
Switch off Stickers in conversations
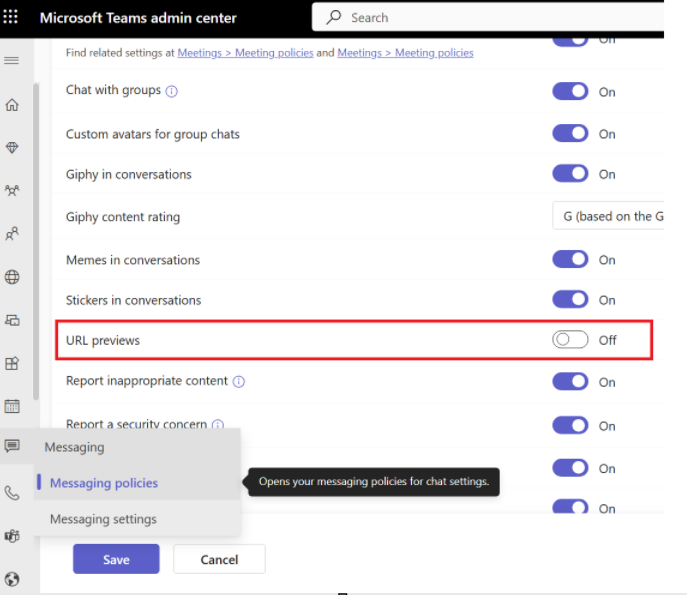pyautogui.click(x=570, y=300)
